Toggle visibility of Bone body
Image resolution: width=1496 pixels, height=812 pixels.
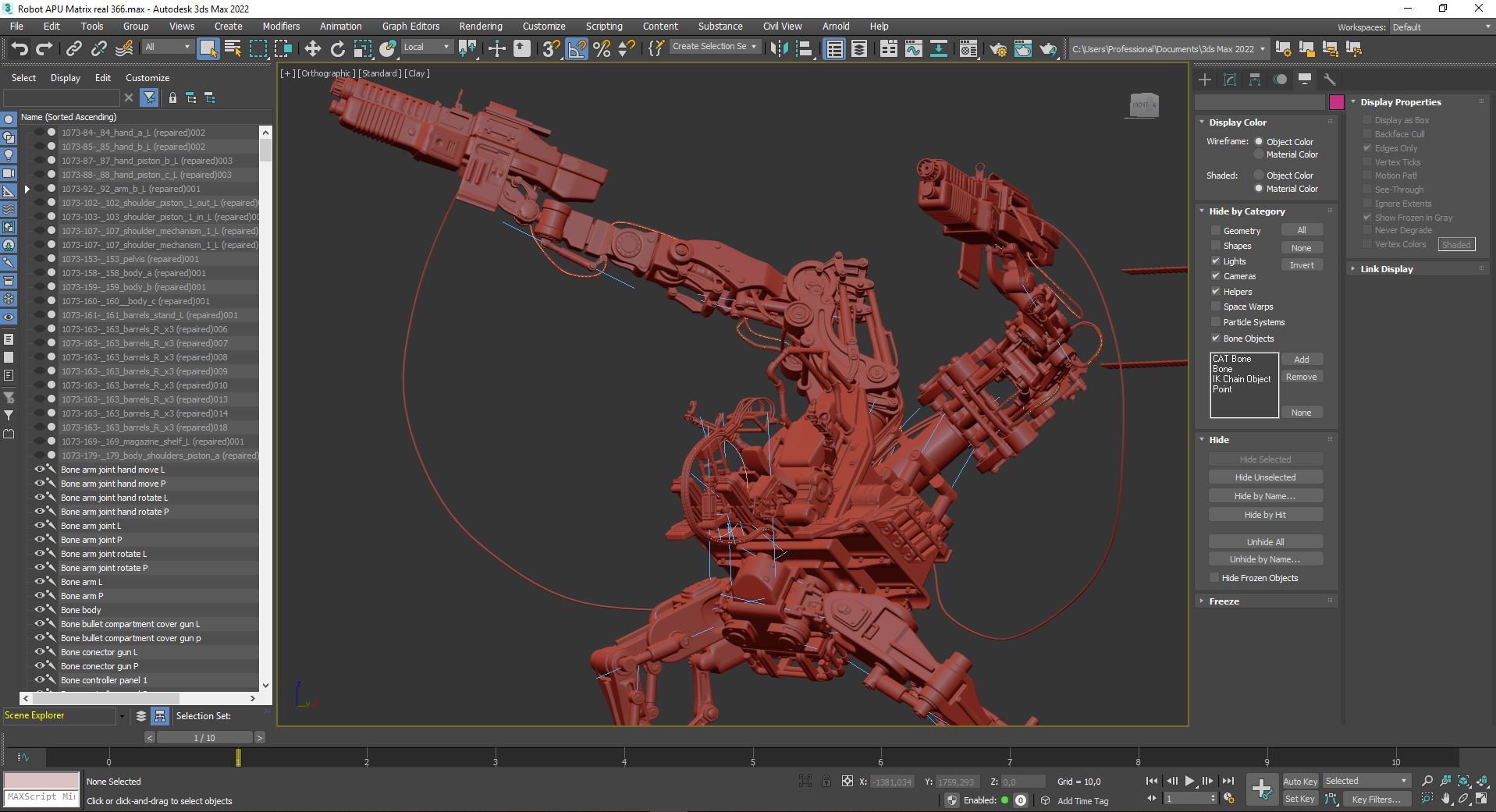click(39, 610)
